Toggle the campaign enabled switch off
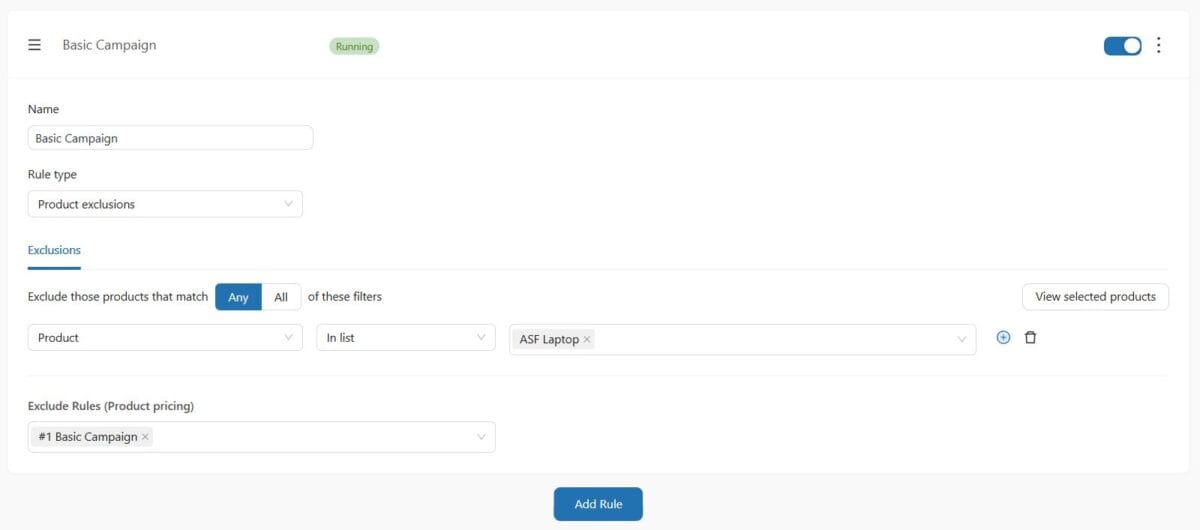The image size is (1200, 530). tap(1122, 46)
